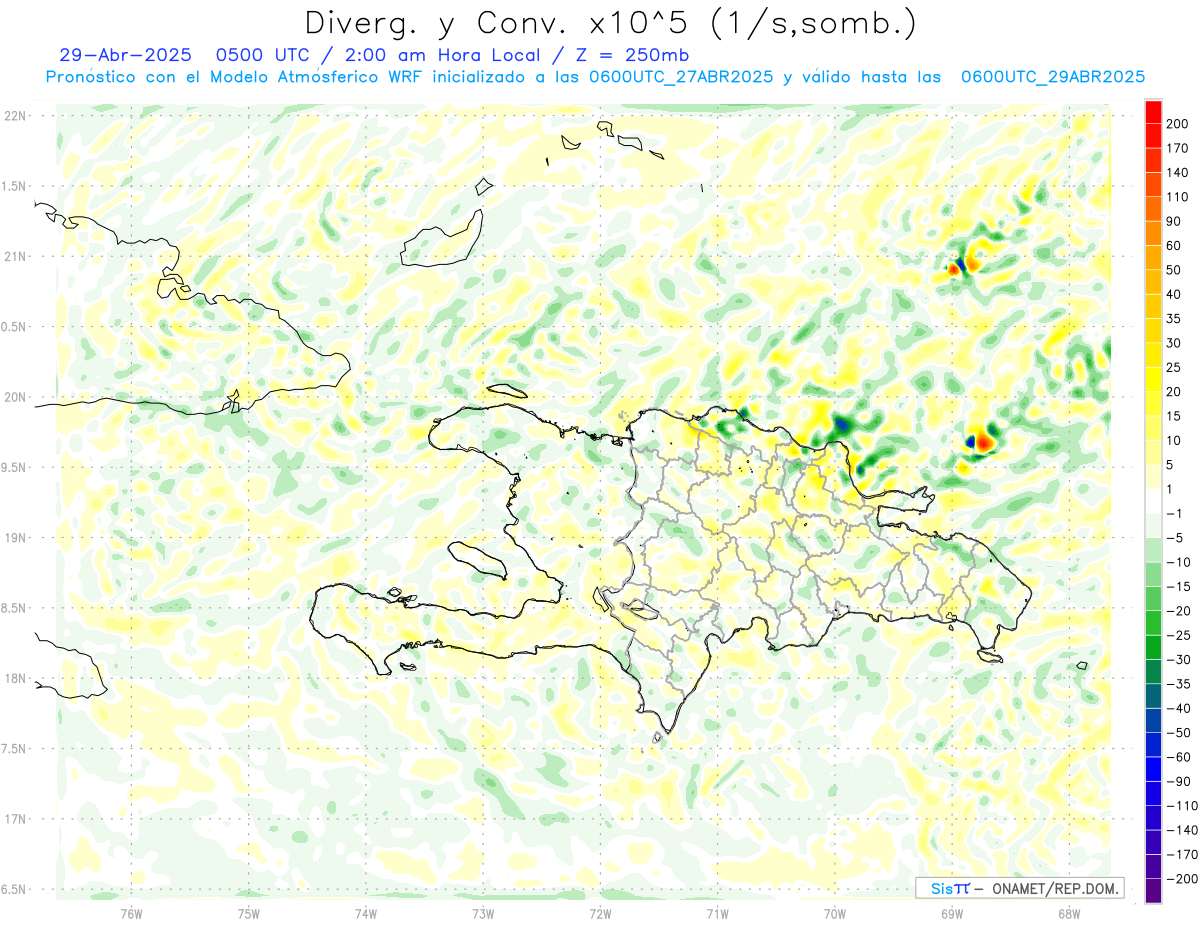
Task: Click the 70W longitude label
Action: coord(835,914)
